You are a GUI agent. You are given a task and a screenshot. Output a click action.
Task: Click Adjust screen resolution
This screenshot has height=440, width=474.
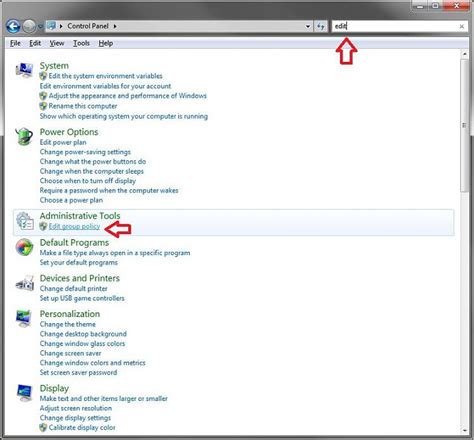tap(76, 408)
